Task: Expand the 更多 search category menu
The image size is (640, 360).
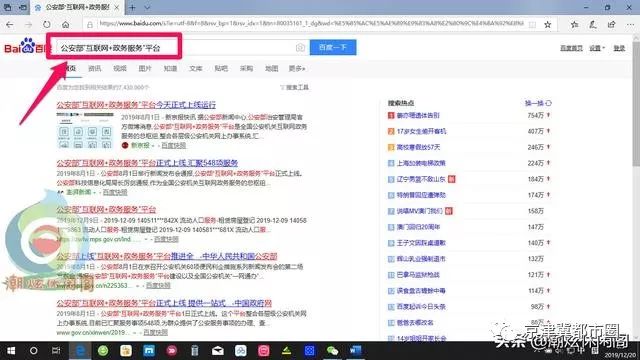Action: (x=297, y=69)
